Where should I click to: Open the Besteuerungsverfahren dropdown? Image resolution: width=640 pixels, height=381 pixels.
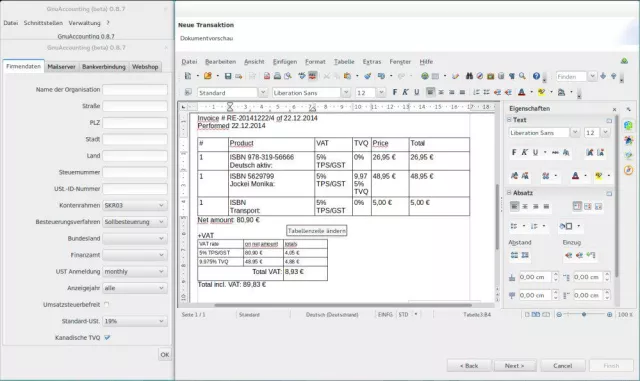click(135, 222)
